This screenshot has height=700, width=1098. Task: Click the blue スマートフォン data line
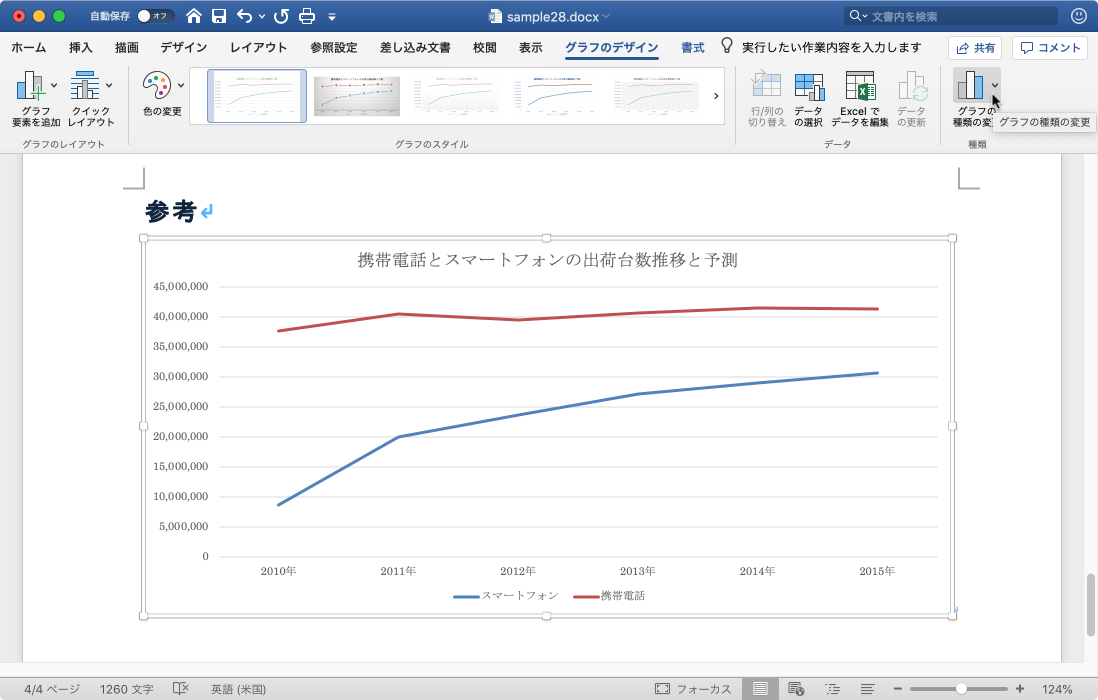pyautogui.click(x=578, y=406)
